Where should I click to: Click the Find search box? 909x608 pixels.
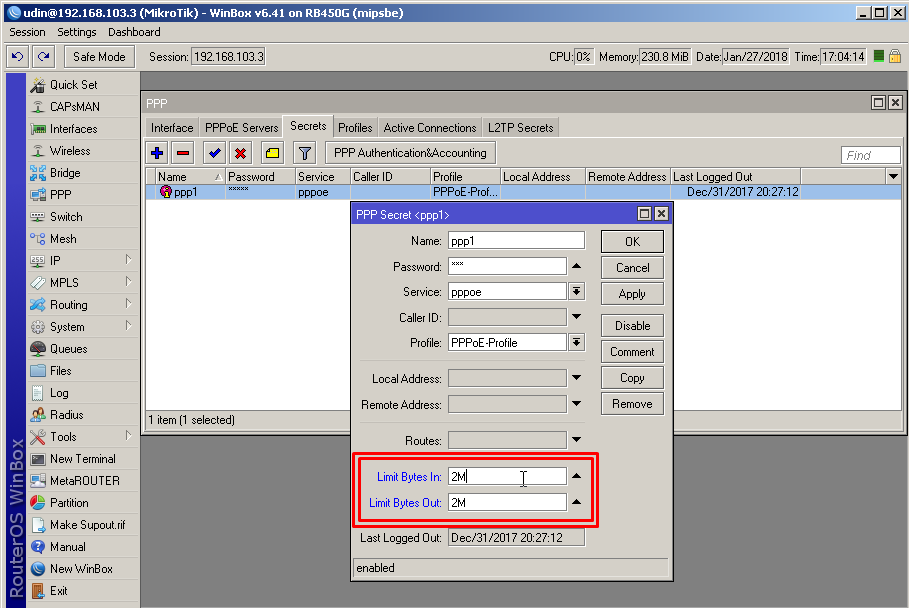pos(870,155)
